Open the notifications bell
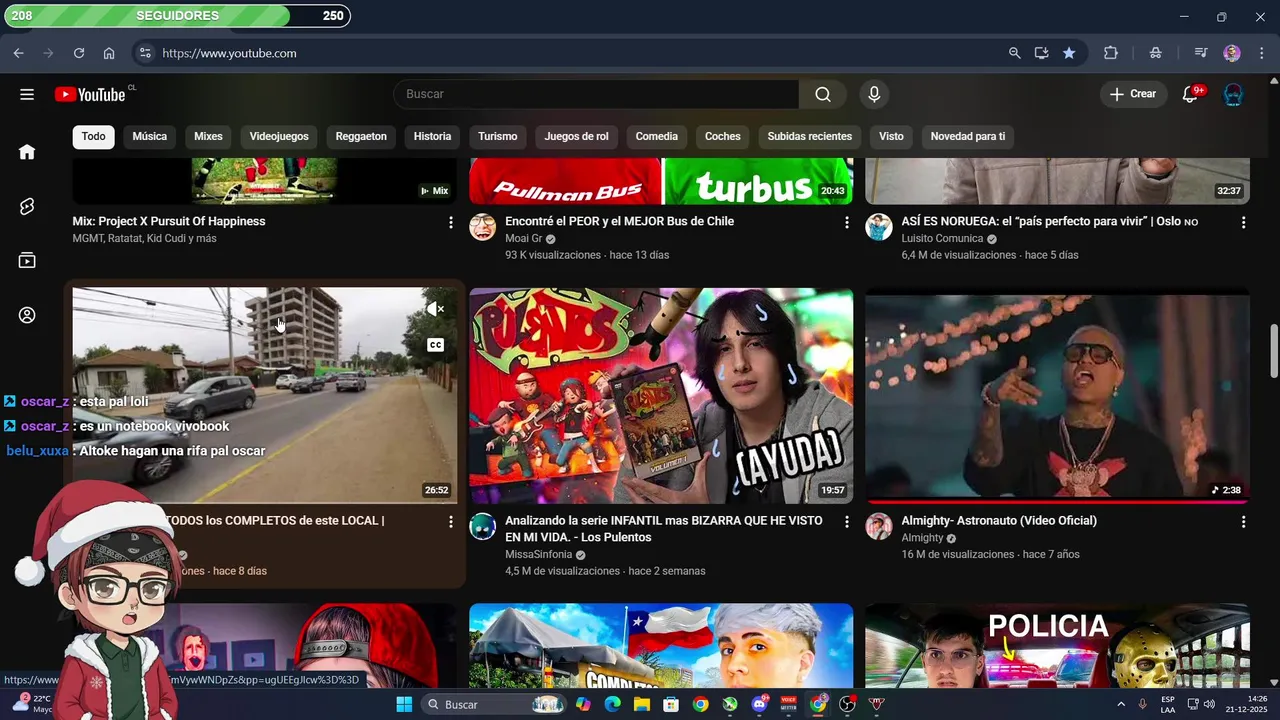 pos(1190,94)
